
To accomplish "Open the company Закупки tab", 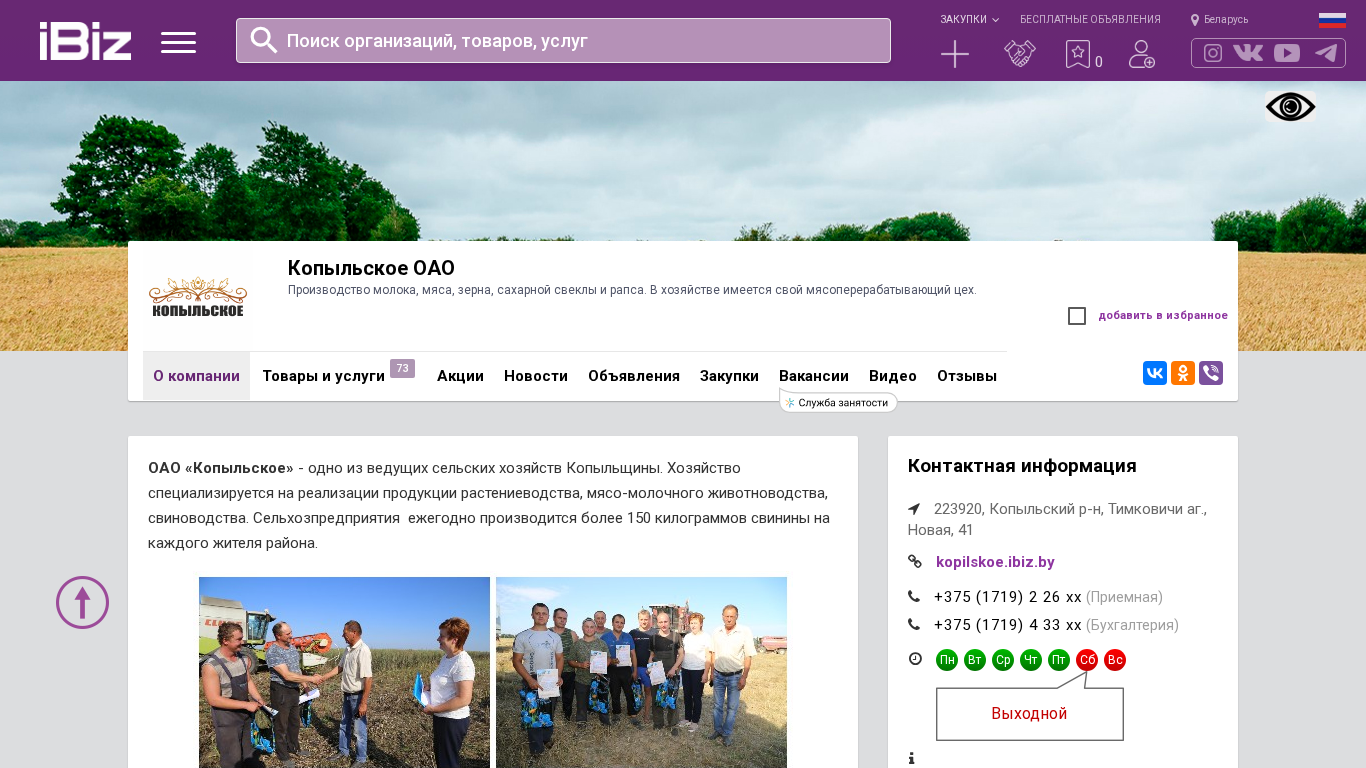I will click(729, 376).
